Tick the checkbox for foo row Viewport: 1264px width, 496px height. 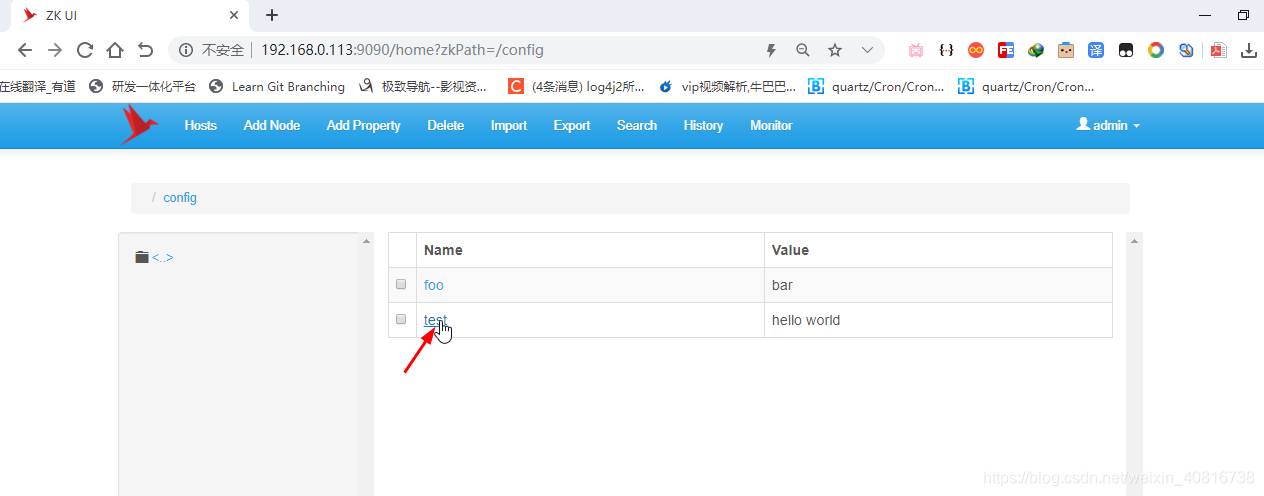tap(401, 284)
